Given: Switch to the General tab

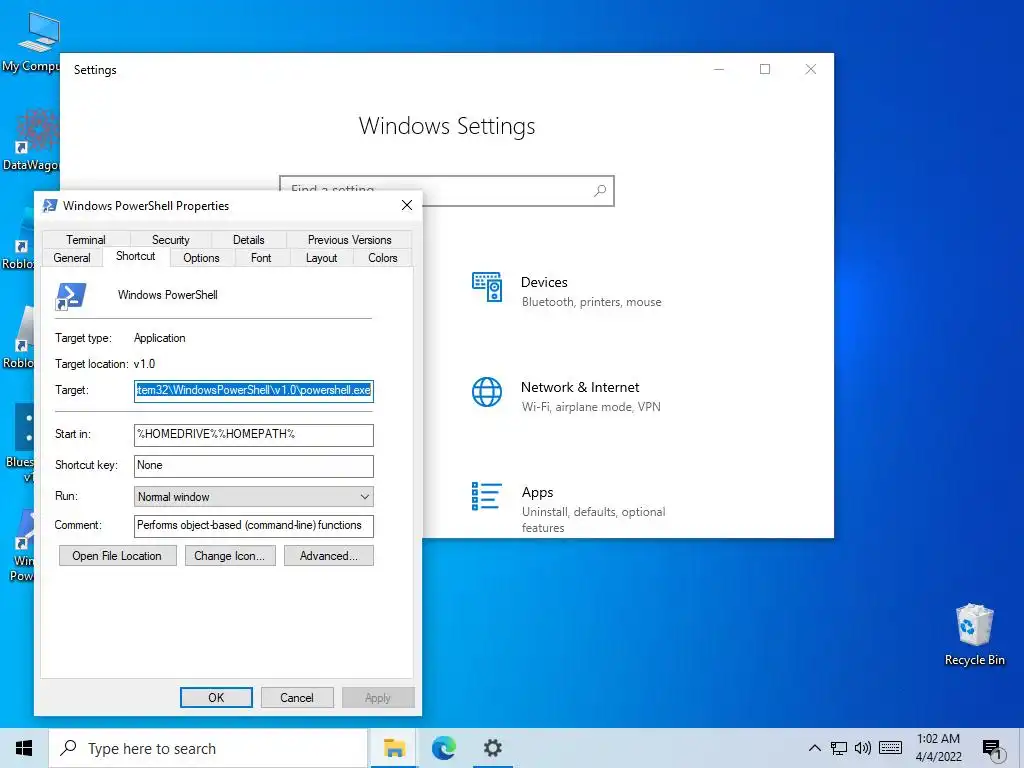Looking at the screenshot, I should (72, 258).
